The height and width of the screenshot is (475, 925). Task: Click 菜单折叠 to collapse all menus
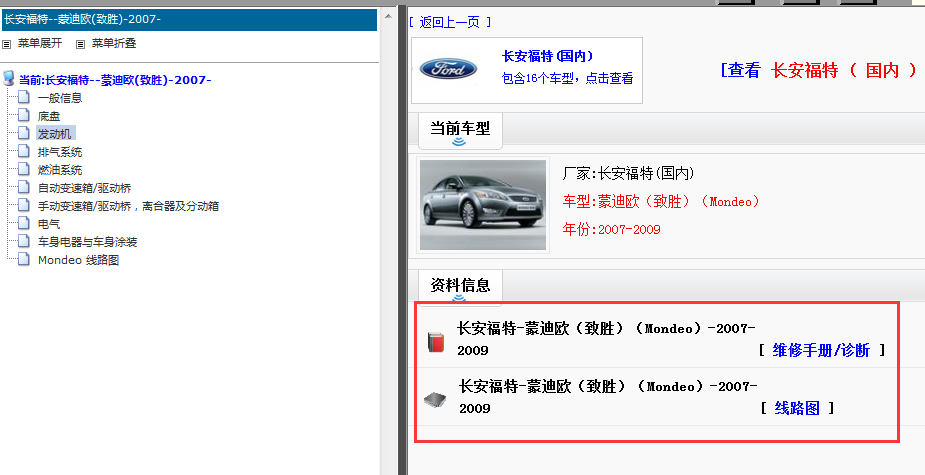pyautogui.click(x=114, y=44)
